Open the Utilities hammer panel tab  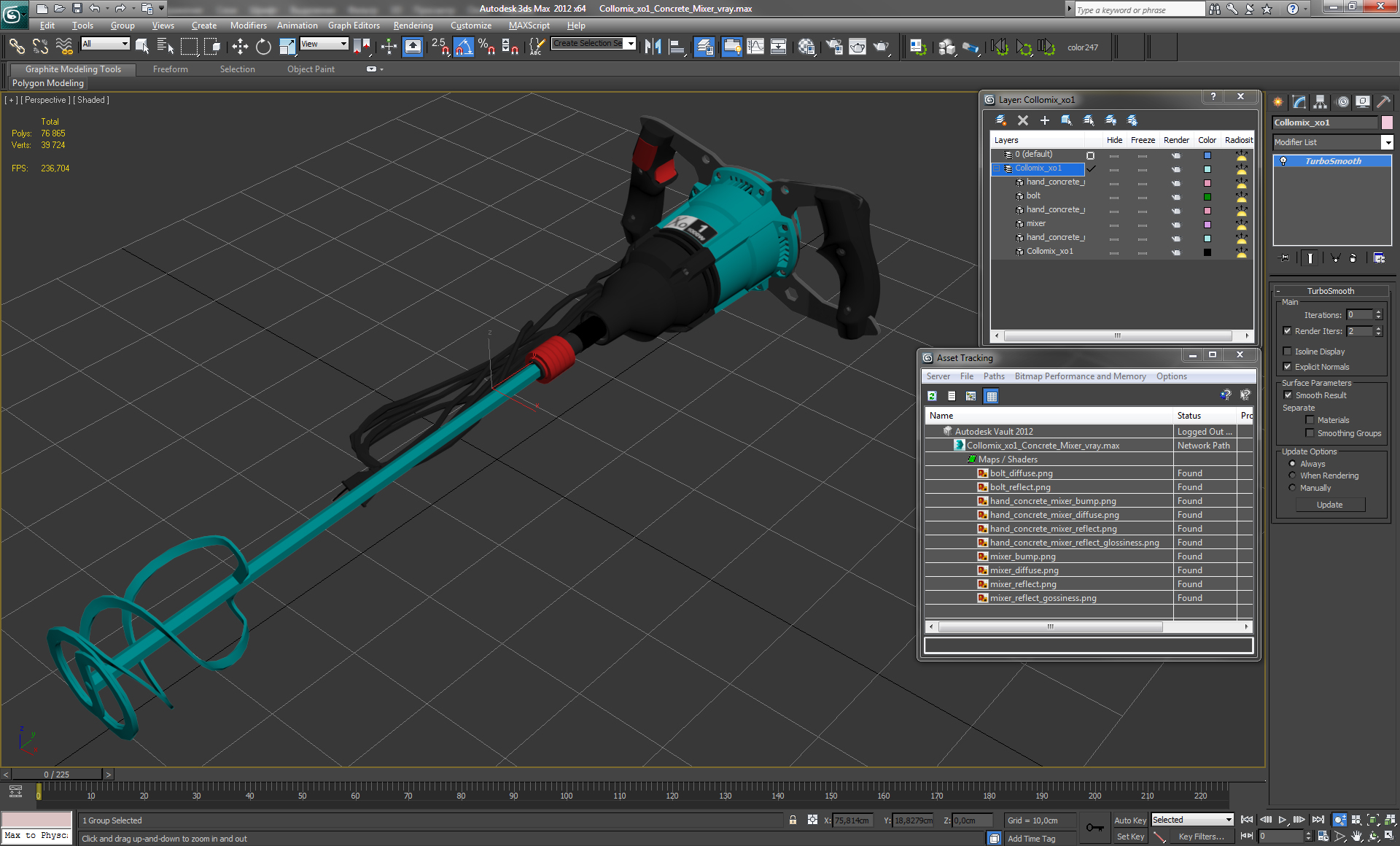[1383, 102]
